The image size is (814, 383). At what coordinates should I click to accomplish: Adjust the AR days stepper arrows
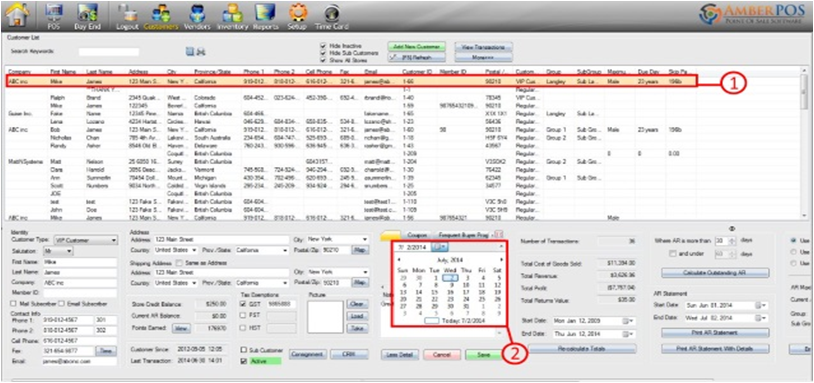point(732,241)
